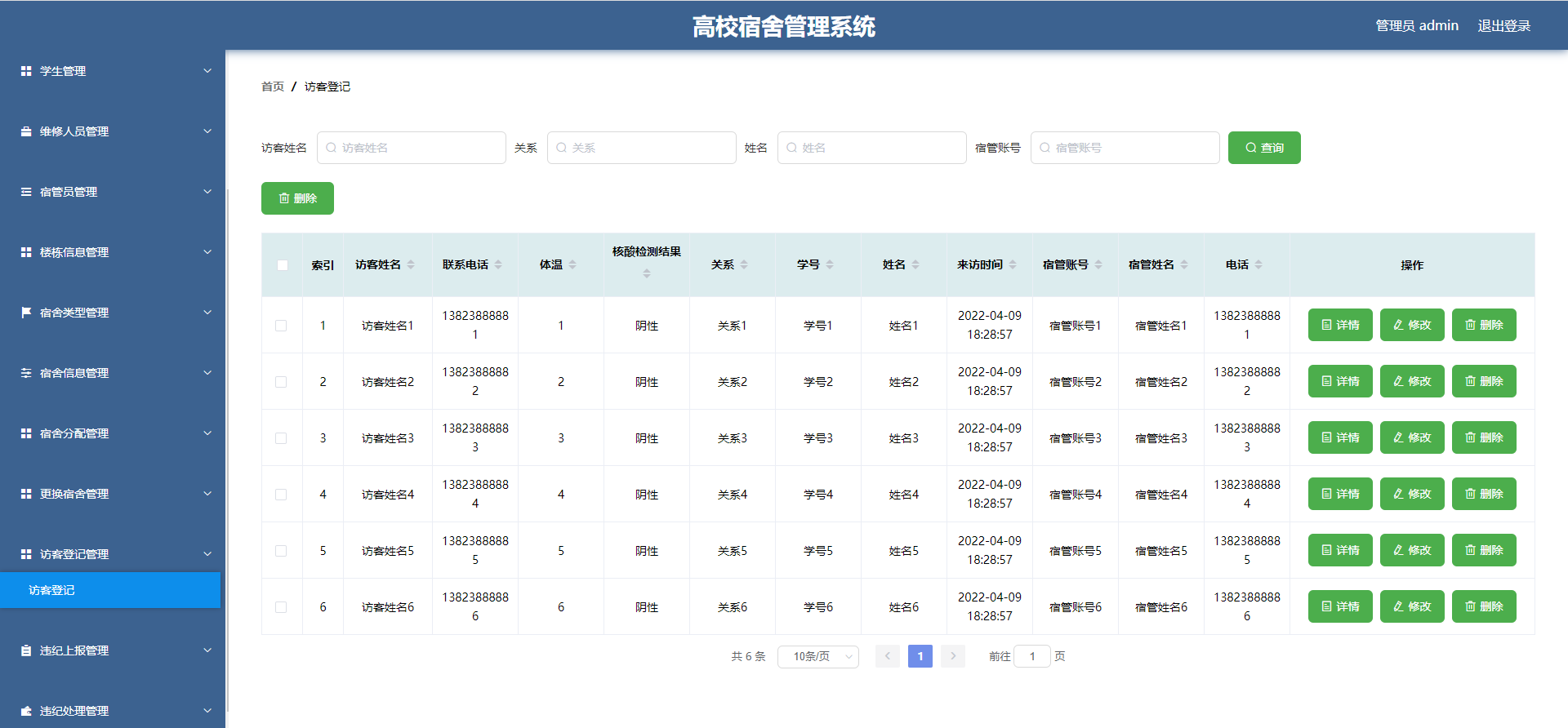
Task: Expand 宿管员管理 menu chevron
Action: tap(207, 192)
